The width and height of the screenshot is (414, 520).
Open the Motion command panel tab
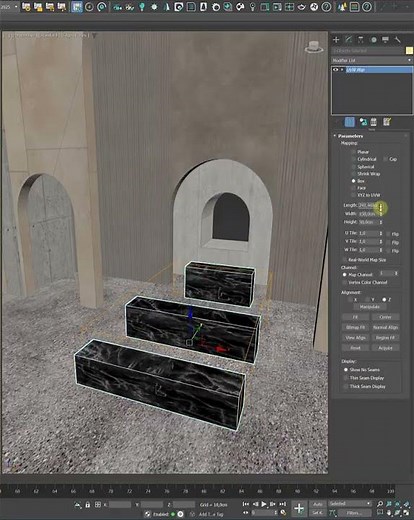[x=374, y=40]
